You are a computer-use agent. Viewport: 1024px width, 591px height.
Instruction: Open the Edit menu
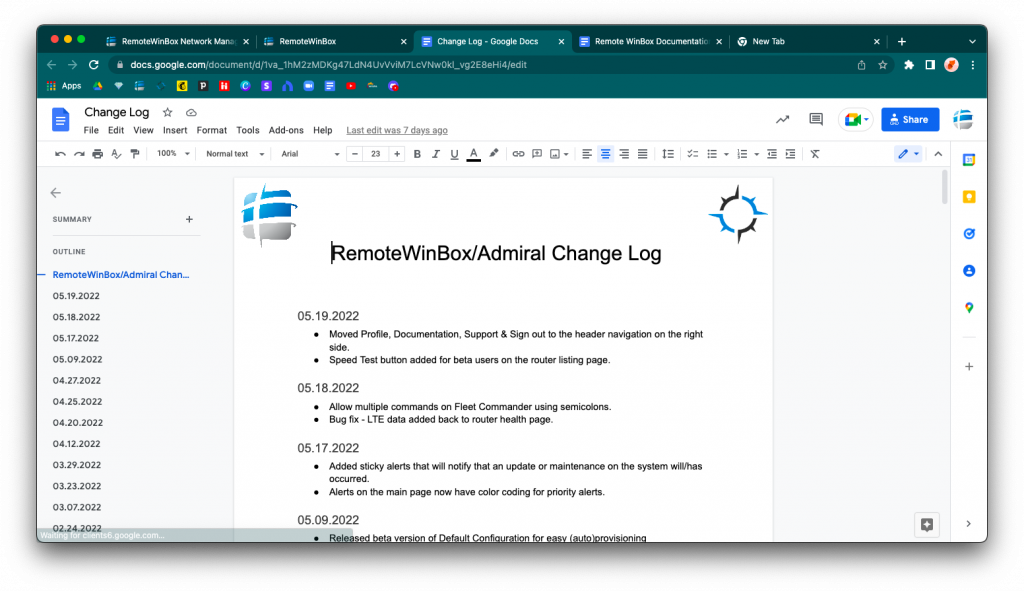[x=116, y=130]
